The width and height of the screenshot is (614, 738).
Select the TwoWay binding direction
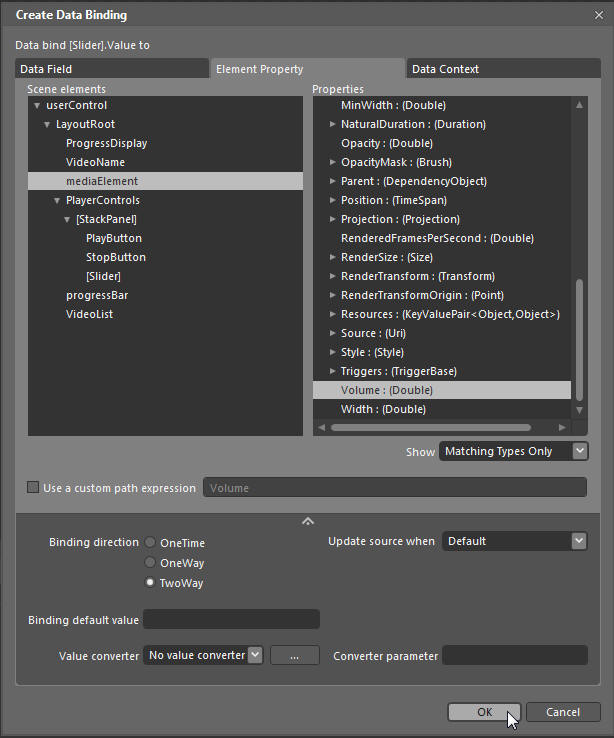[x=150, y=582]
